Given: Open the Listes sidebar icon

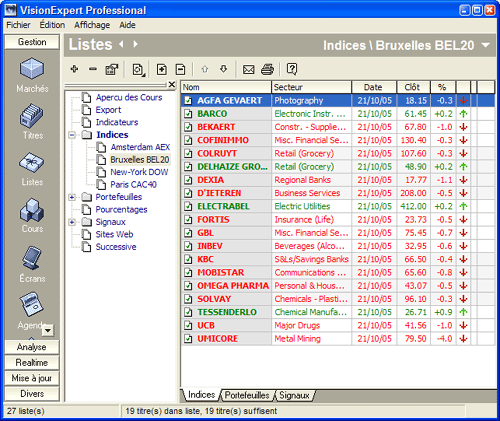Looking at the screenshot, I should pos(32,163).
